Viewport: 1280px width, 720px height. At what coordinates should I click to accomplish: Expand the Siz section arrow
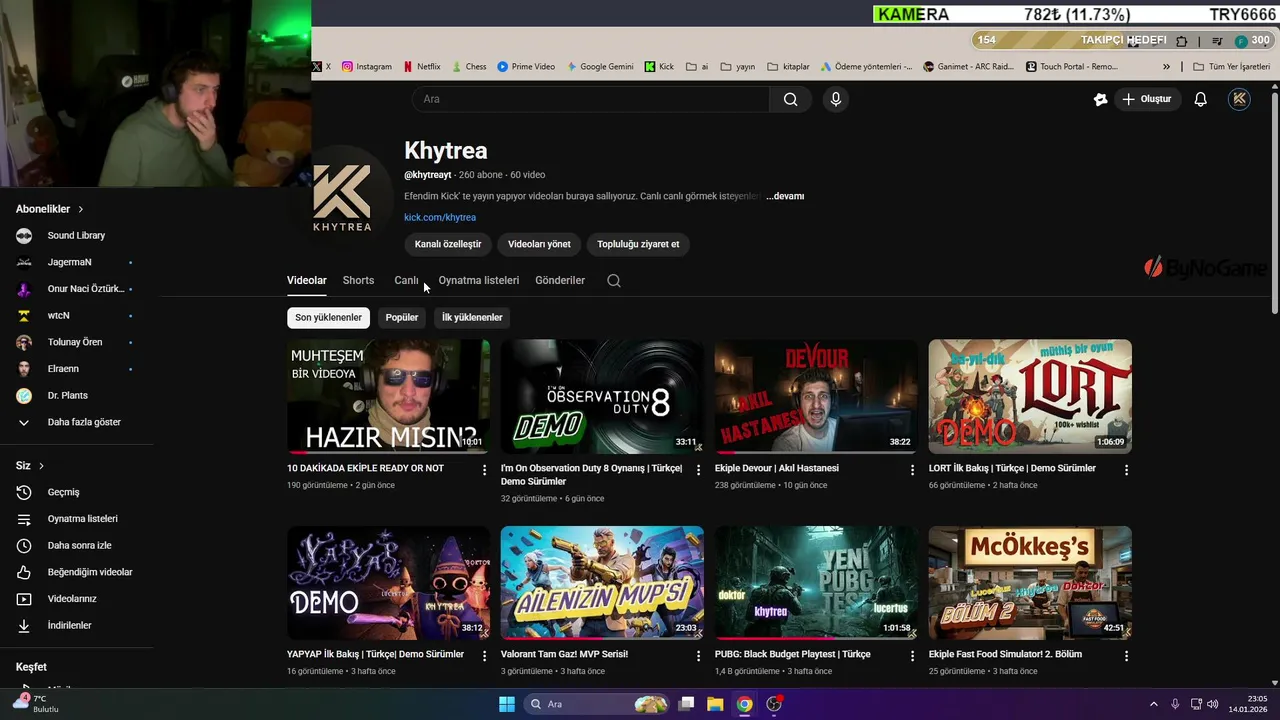pos(41,466)
